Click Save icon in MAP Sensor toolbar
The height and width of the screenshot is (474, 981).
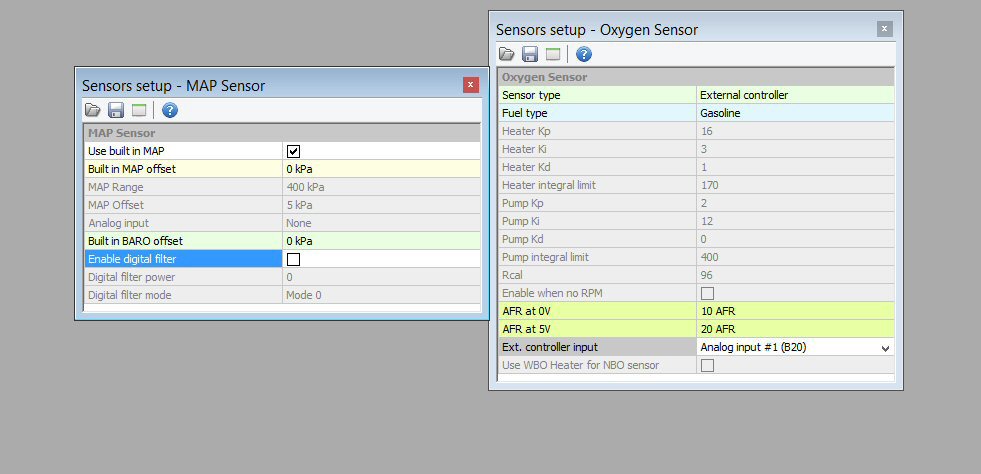[x=116, y=110]
